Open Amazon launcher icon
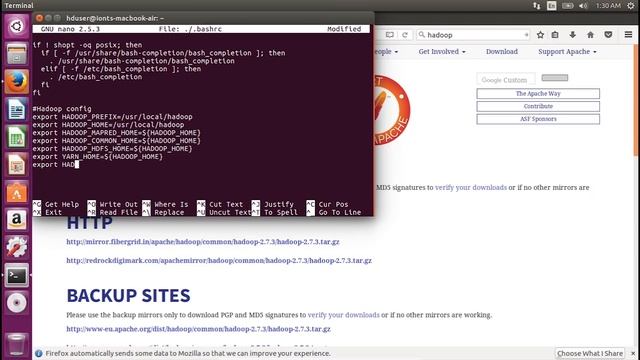The height and width of the screenshot is (360, 640). click(x=16, y=220)
